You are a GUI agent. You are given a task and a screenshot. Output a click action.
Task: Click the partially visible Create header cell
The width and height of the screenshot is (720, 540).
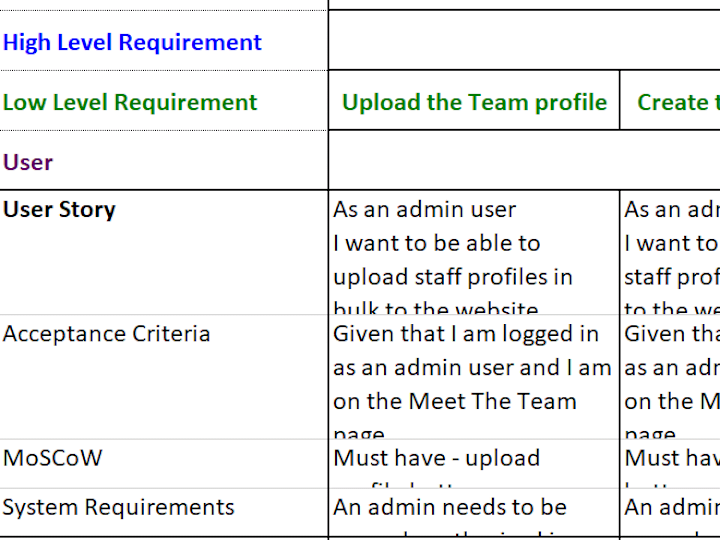[670, 101]
